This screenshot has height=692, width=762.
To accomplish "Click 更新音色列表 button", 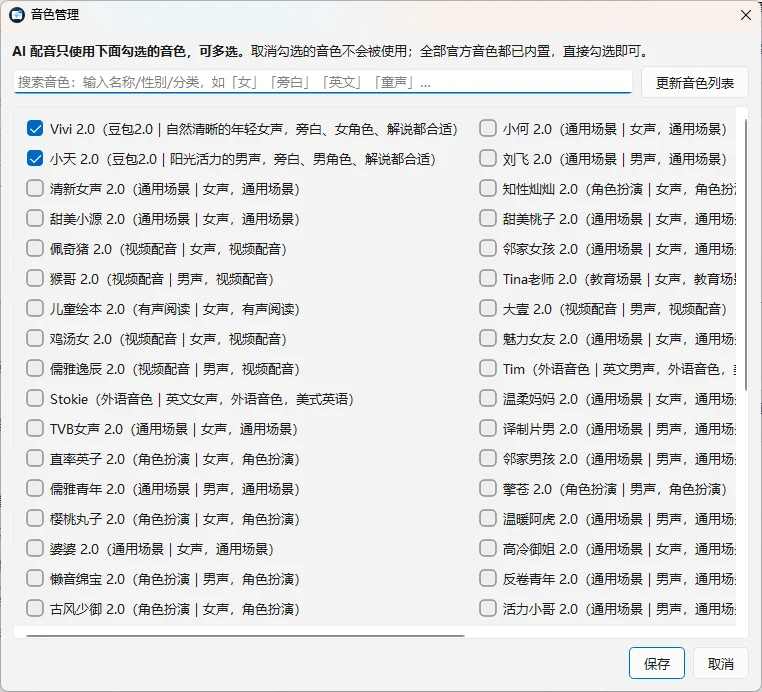I will (694, 83).
